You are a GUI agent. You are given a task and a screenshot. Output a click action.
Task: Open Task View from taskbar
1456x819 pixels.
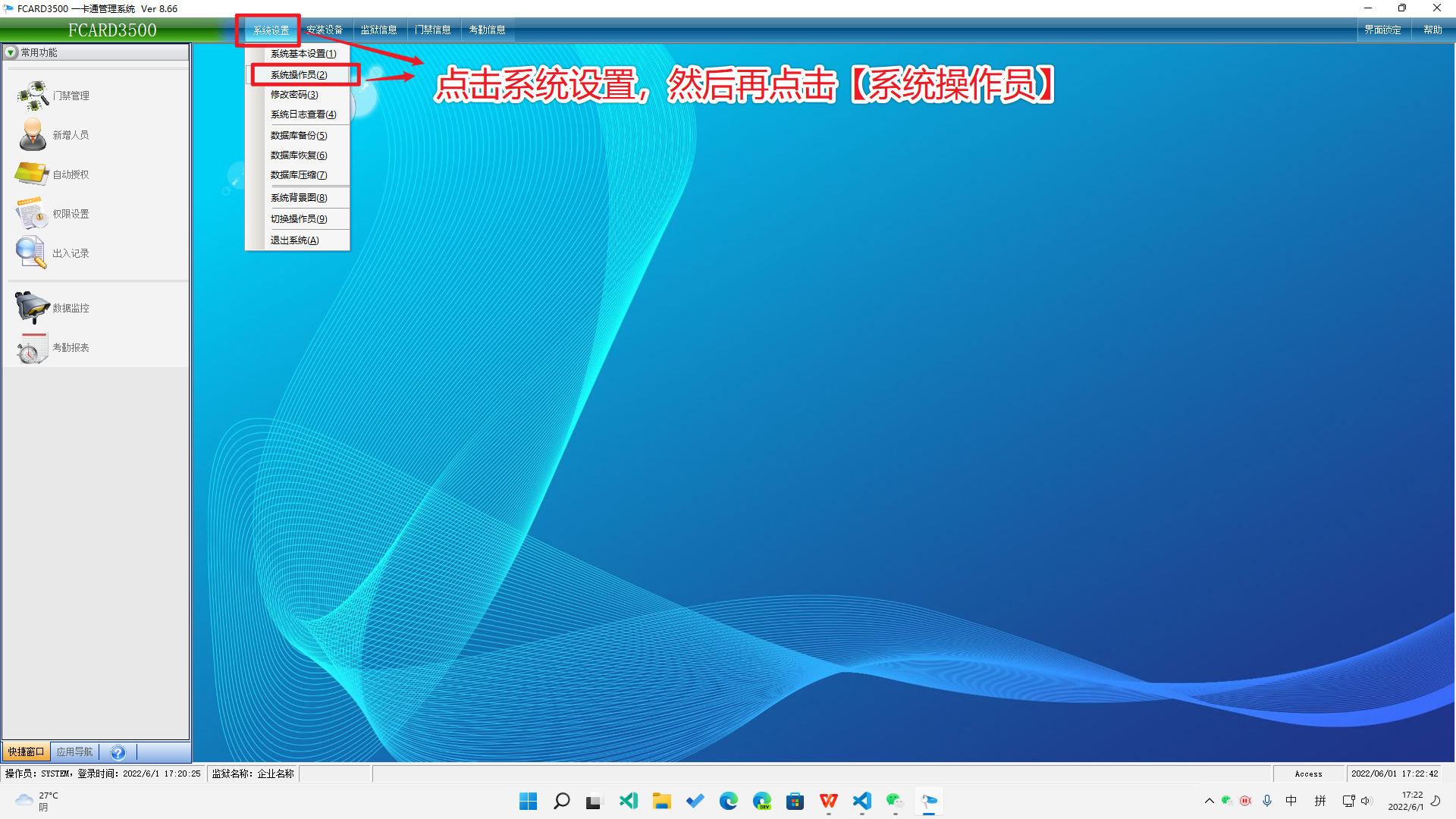click(594, 801)
